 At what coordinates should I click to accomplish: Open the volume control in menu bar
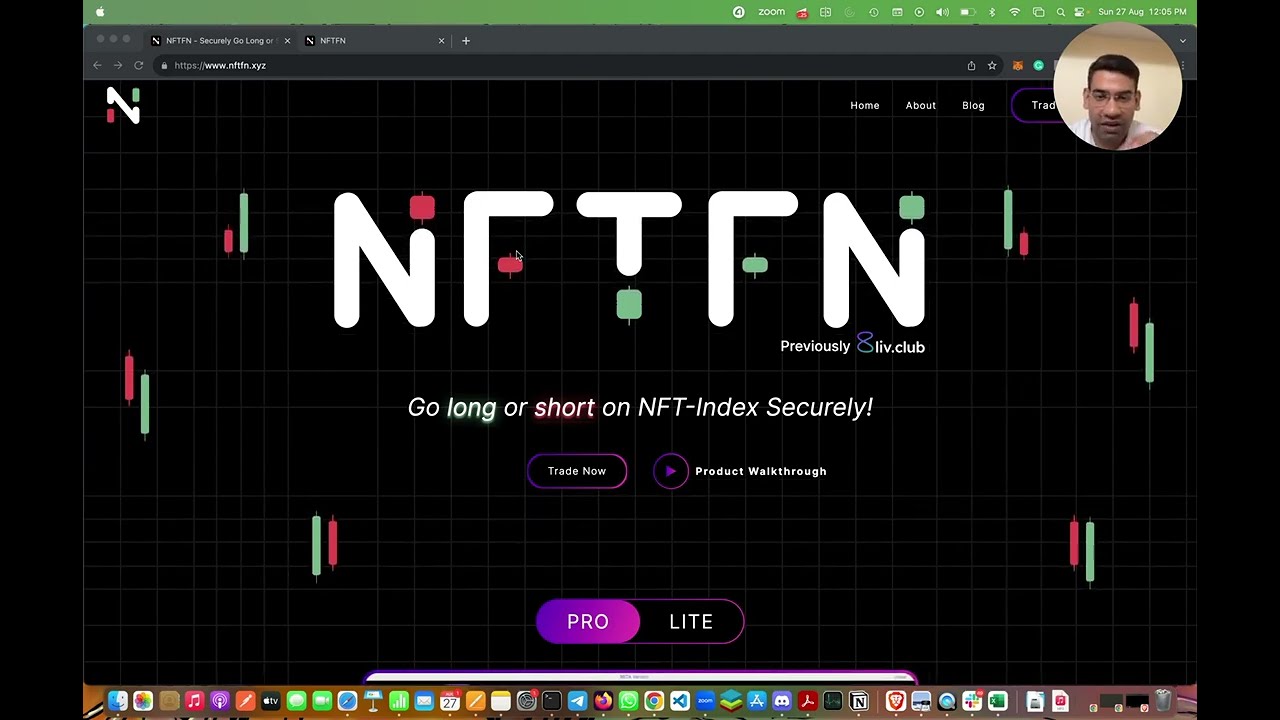942,12
